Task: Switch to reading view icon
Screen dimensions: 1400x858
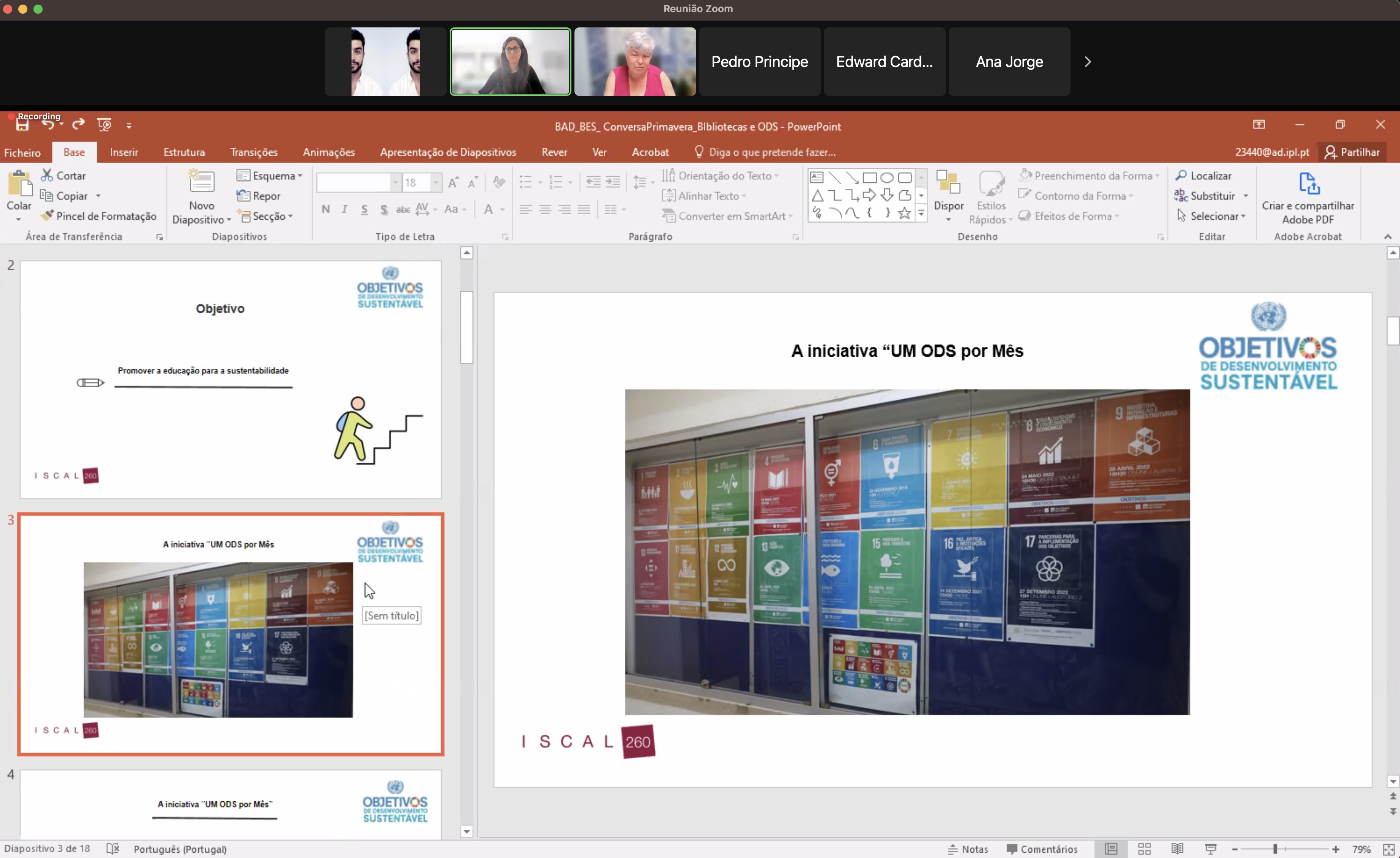Action: 1177,848
